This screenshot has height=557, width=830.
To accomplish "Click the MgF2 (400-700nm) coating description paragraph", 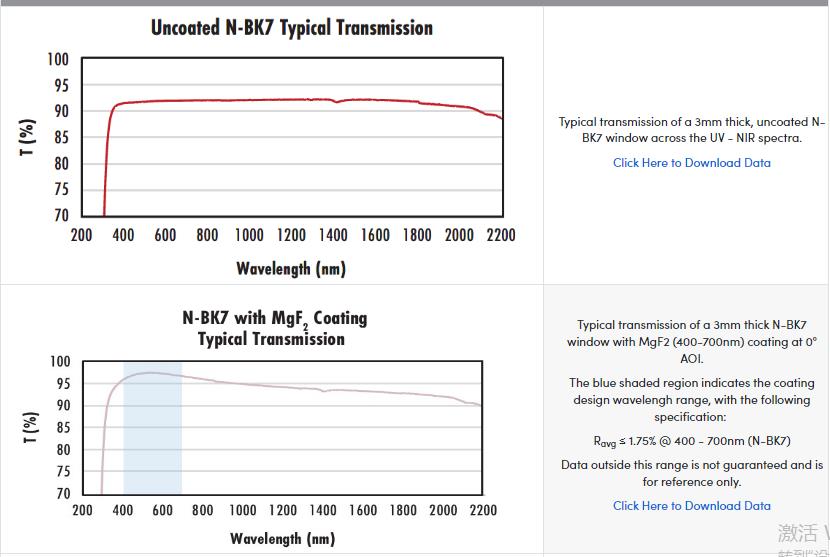I will 691,341.
